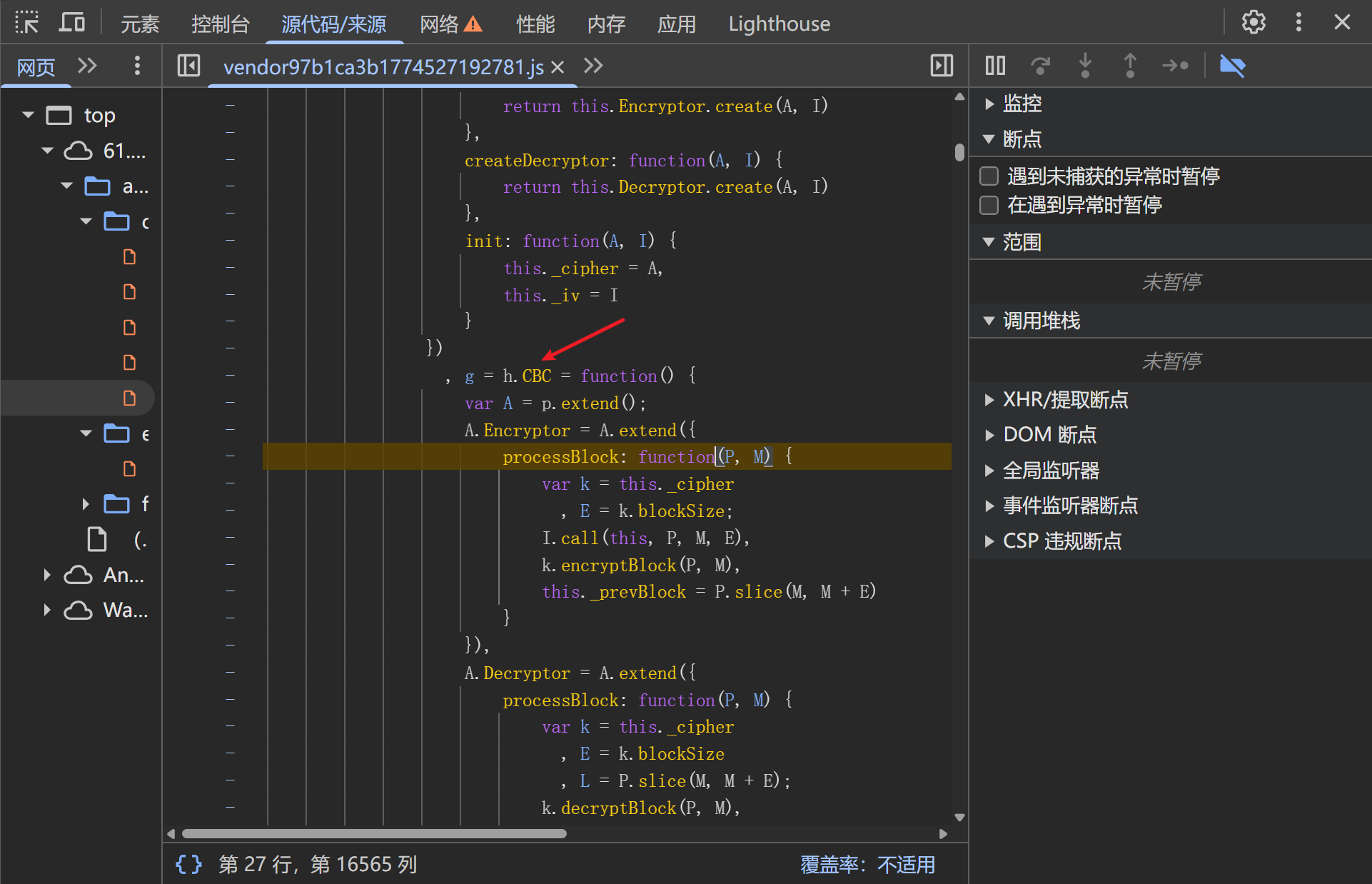Select the highlighted orange file in the tree
This screenshot has width=1372, height=884.
(x=129, y=398)
